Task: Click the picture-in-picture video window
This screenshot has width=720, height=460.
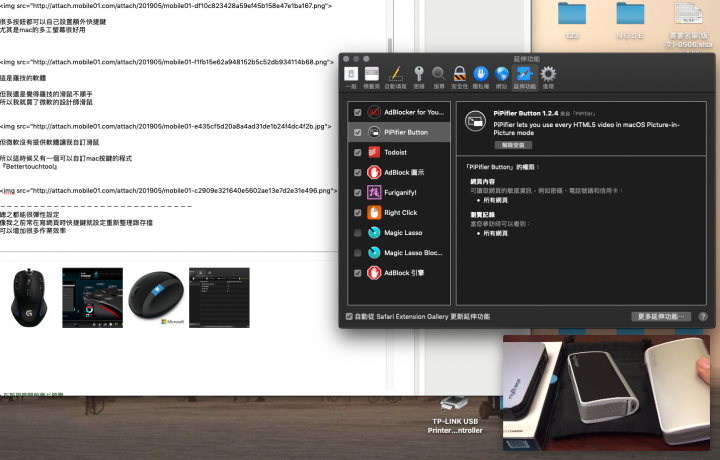Action: [x=607, y=393]
